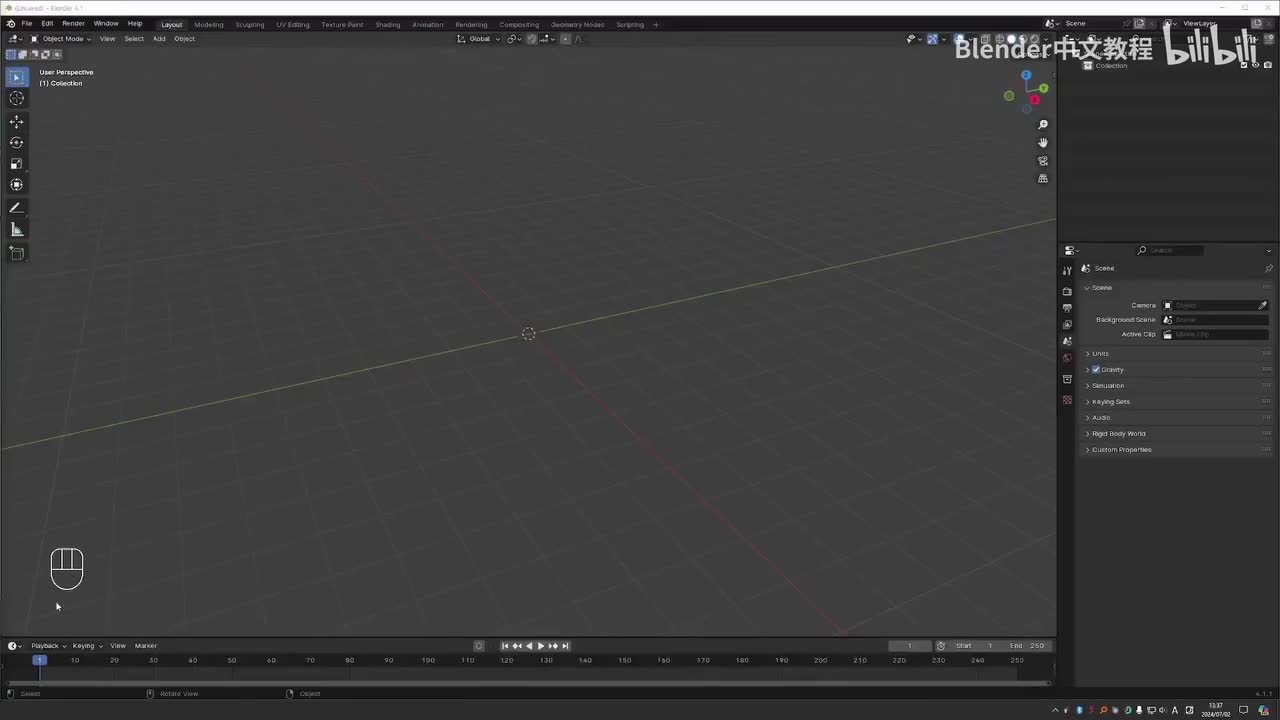Open the World properties tab
The height and width of the screenshot is (720, 1280).
1067,358
